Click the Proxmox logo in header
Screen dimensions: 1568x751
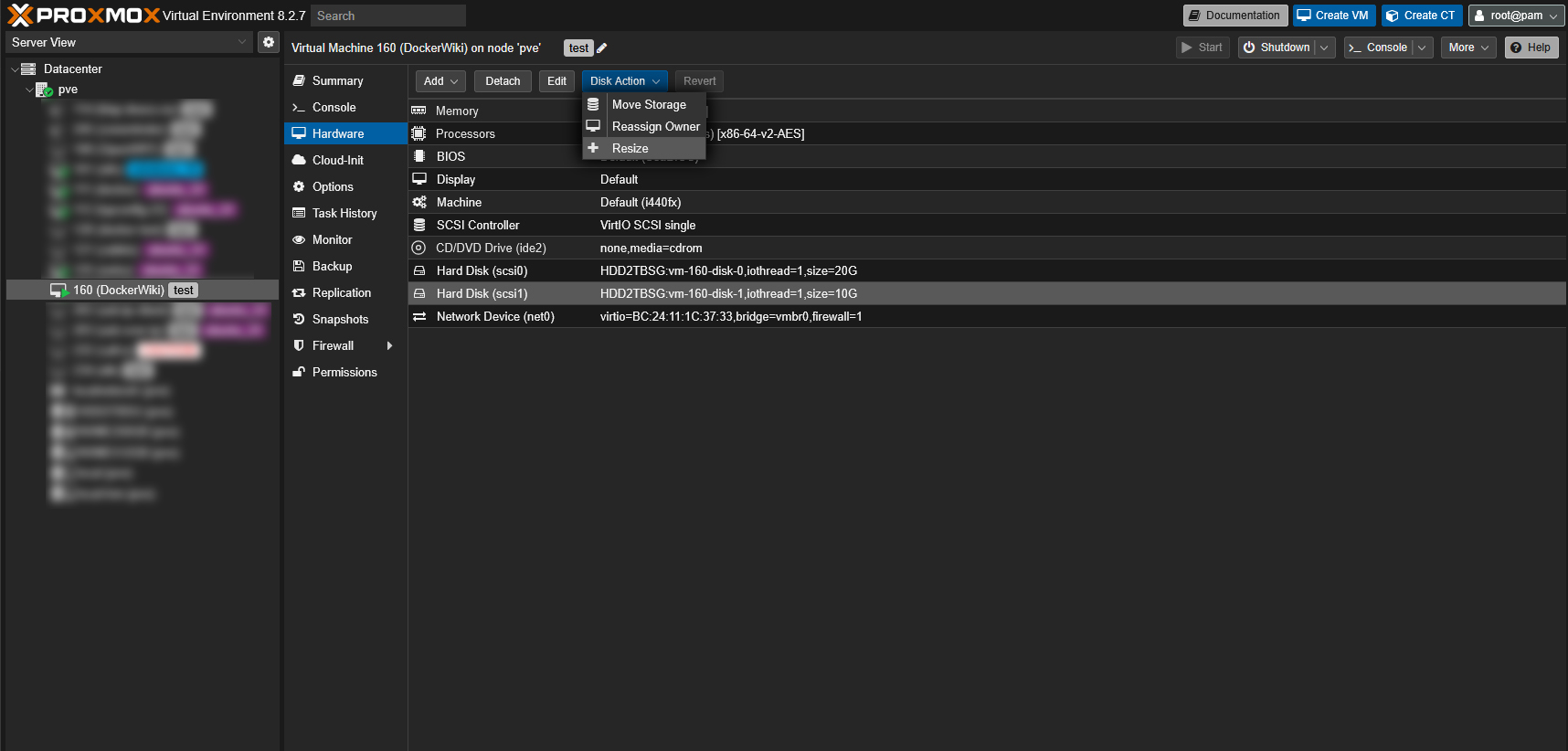point(84,16)
